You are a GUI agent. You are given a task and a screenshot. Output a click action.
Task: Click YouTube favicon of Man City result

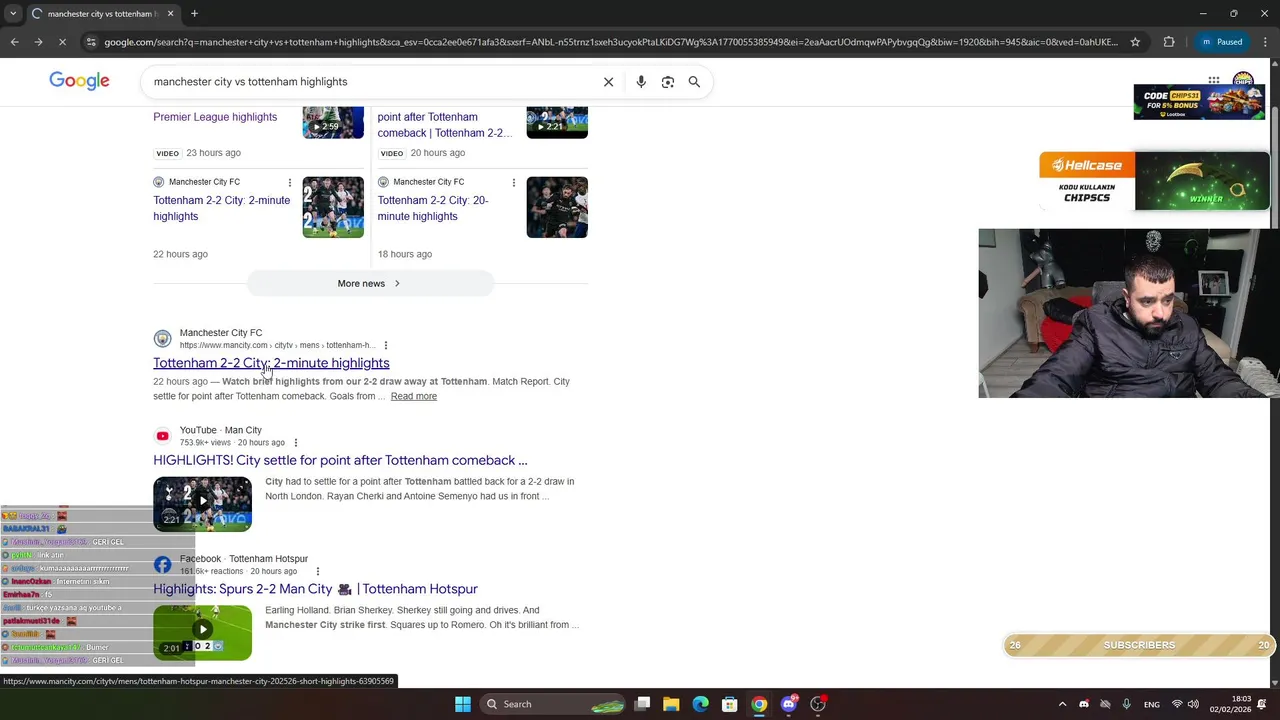point(162,436)
